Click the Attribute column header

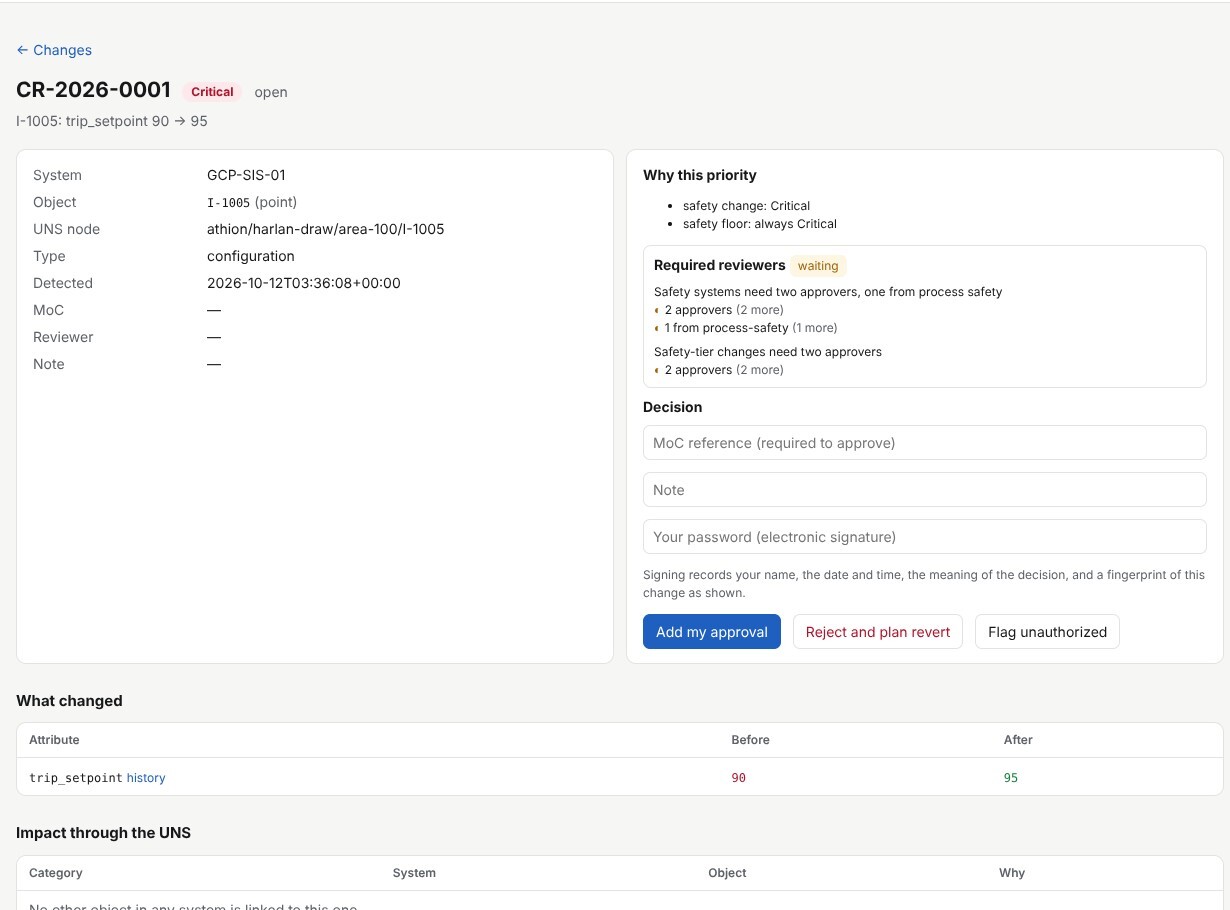54,740
